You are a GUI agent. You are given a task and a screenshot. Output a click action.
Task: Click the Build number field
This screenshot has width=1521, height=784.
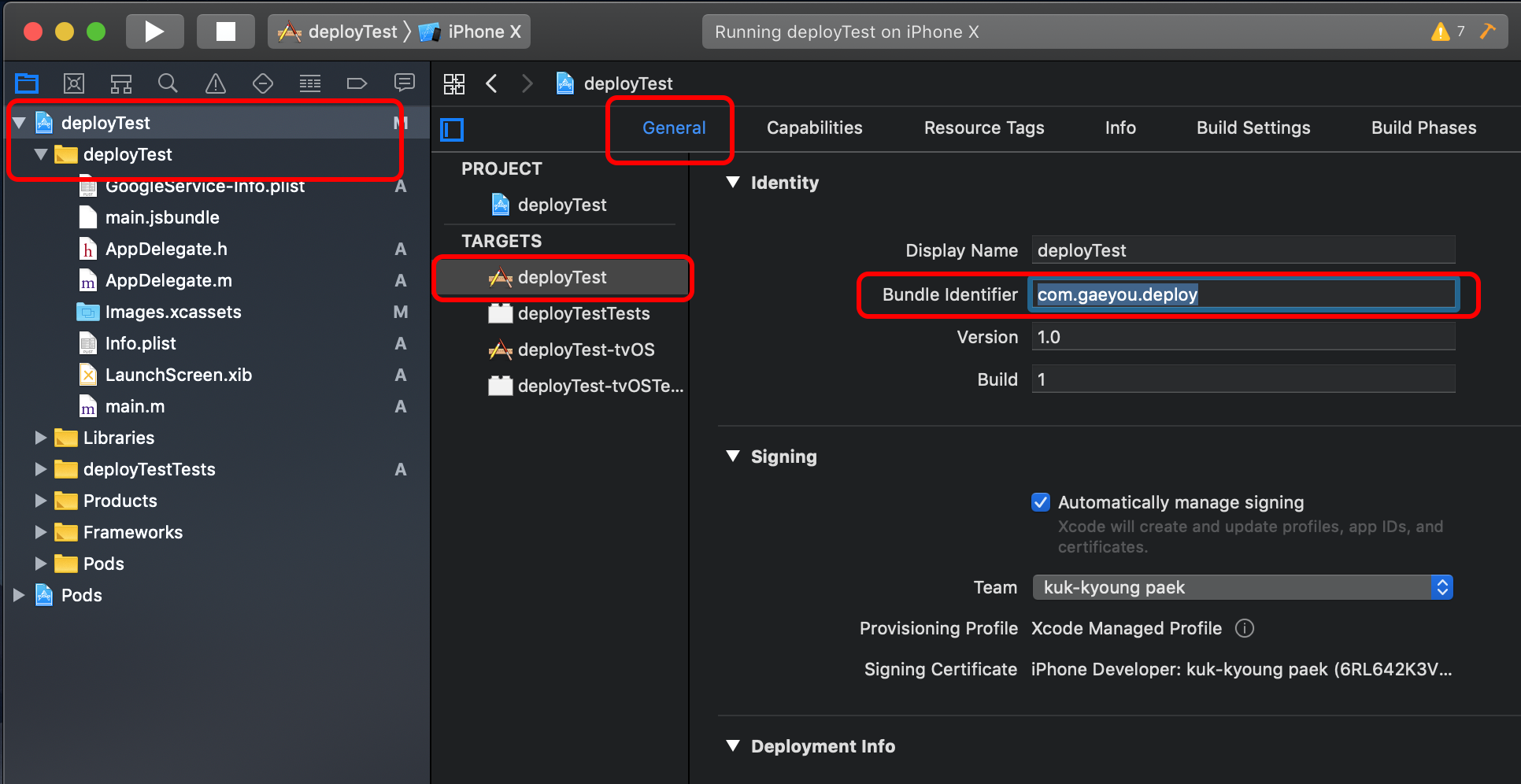tap(1243, 379)
